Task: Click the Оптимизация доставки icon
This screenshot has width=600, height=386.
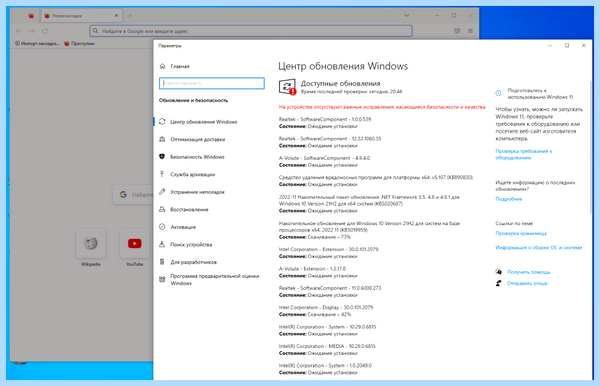Action: [162, 139]
